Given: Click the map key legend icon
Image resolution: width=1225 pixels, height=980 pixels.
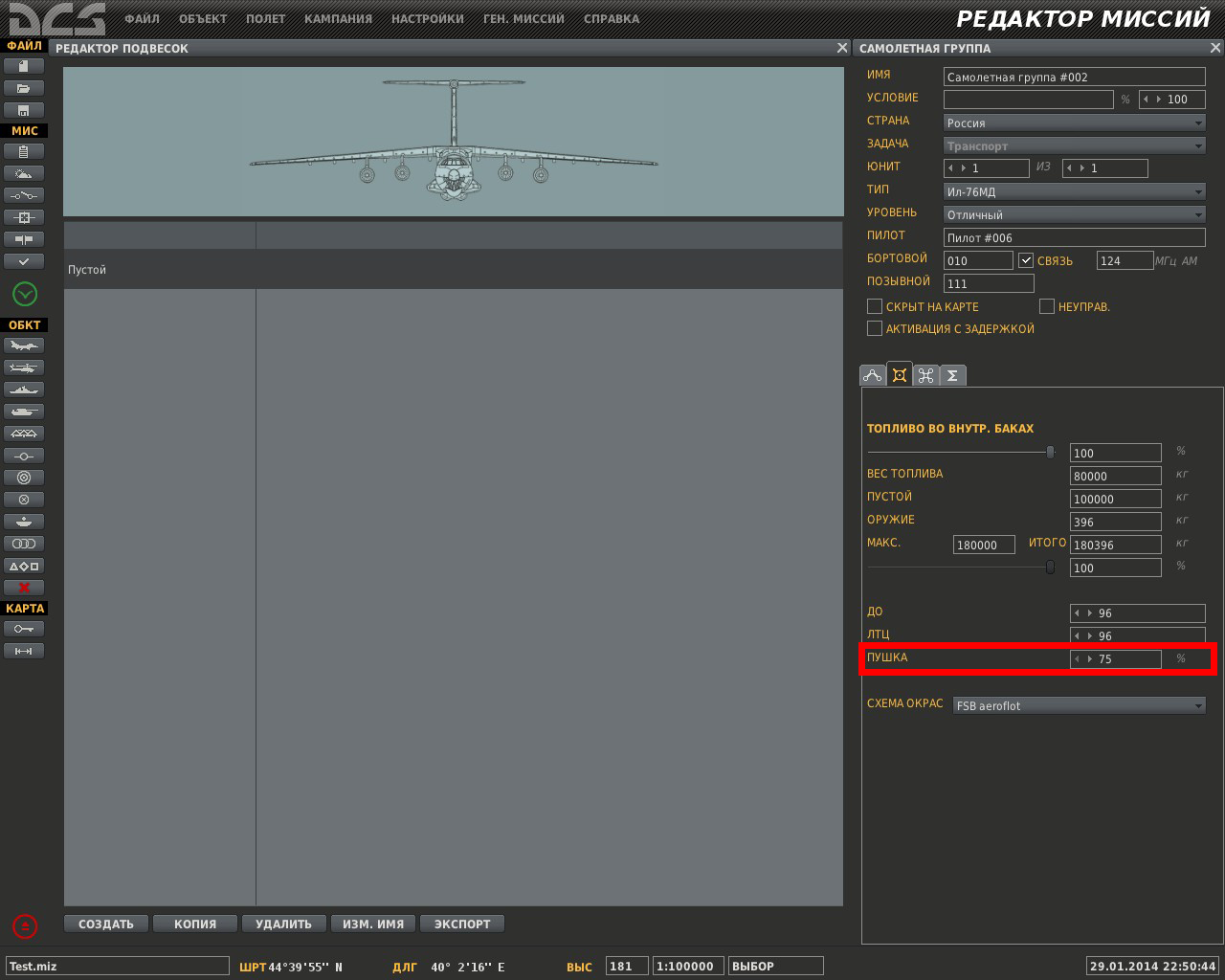Looking at the screenshot, I should (24, 629).
